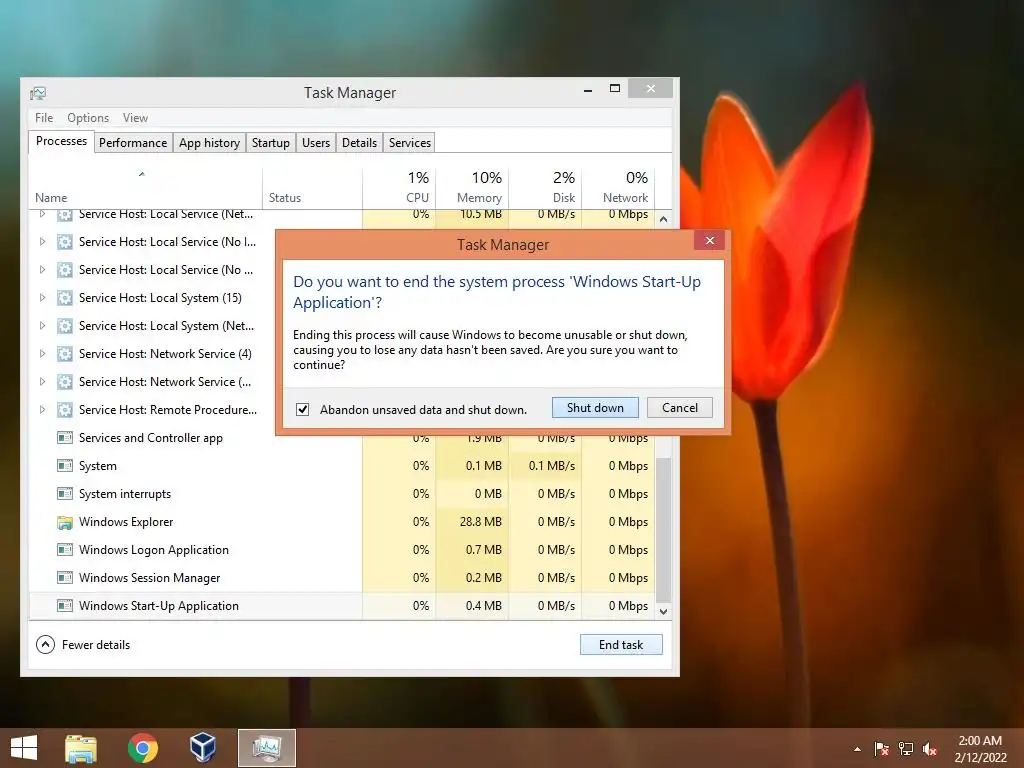
Task: Click the System interrupts process icon
Action: coord(65,494)
